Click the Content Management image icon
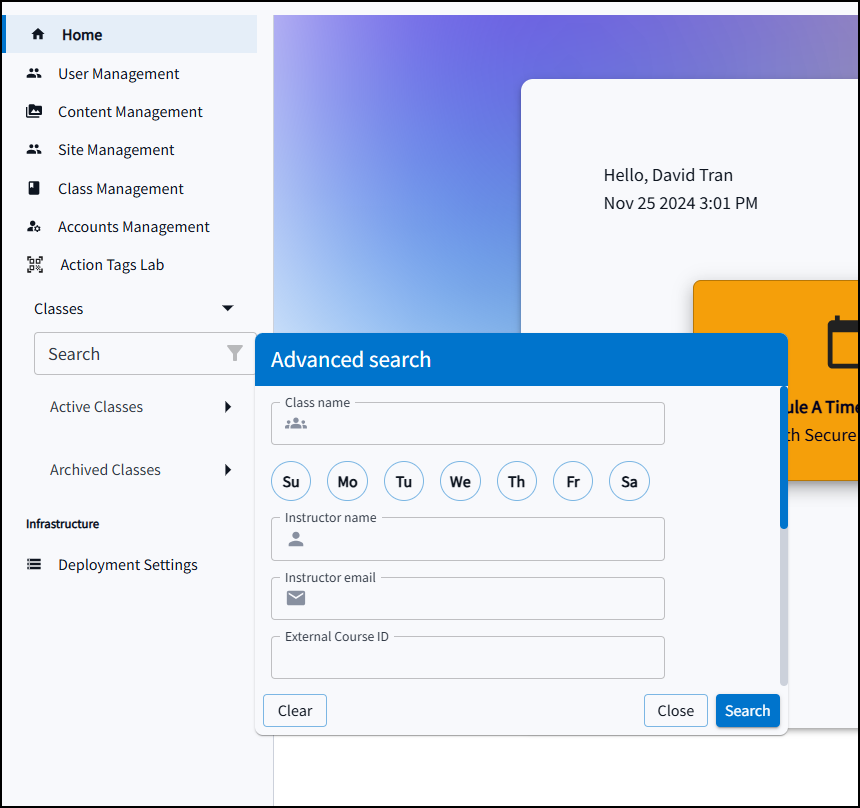The height and width of the screenshot is (808, 860). [x=34, y=112]
